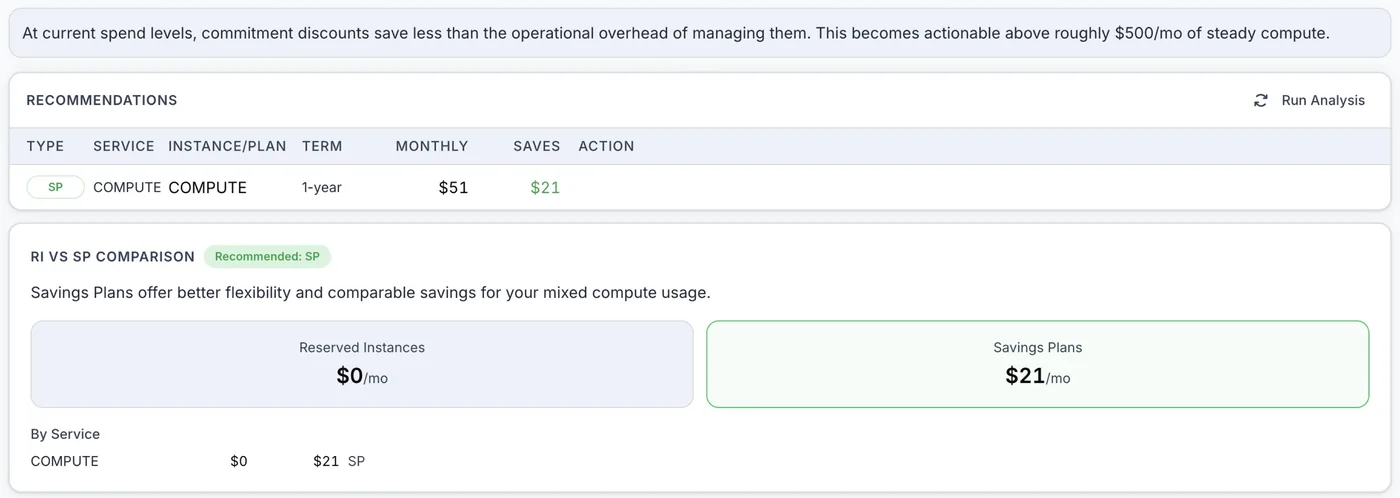Click the RECOMMENDATIONS section heading
The width and height of the screenshot is (1400, 498).
click(x=102, y=100)
